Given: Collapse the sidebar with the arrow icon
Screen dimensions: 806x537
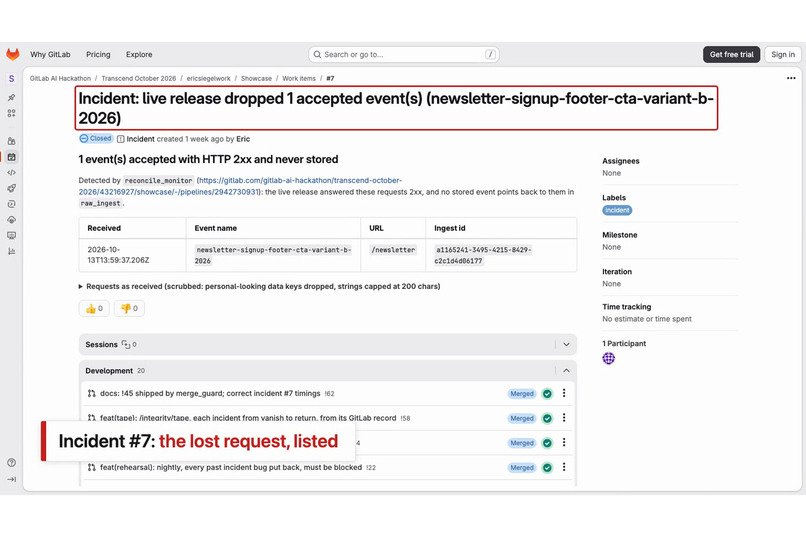Looking at the screenshot, I should click(x=11, y=479).
